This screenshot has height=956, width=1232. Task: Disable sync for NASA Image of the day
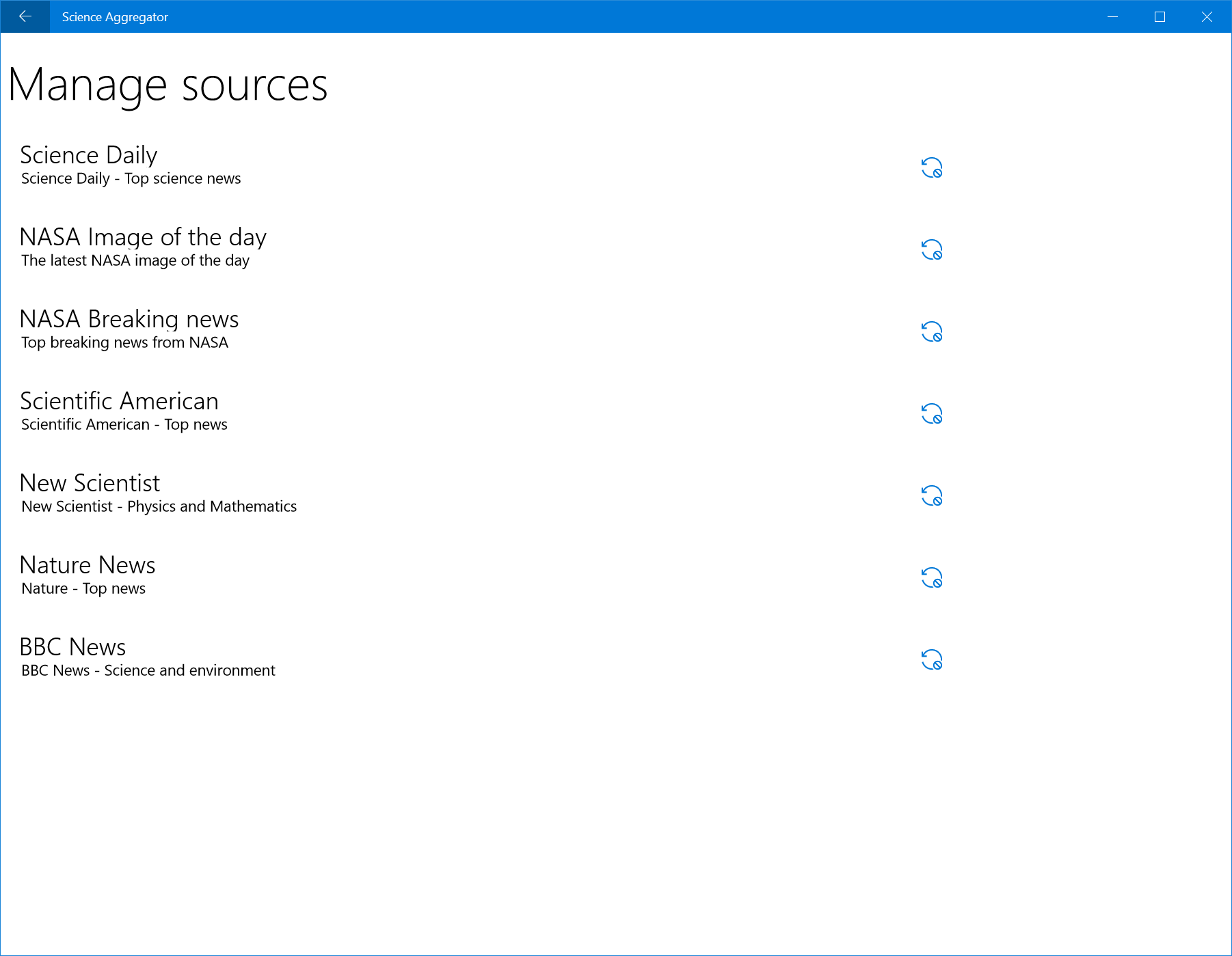(x=931, y=249)
